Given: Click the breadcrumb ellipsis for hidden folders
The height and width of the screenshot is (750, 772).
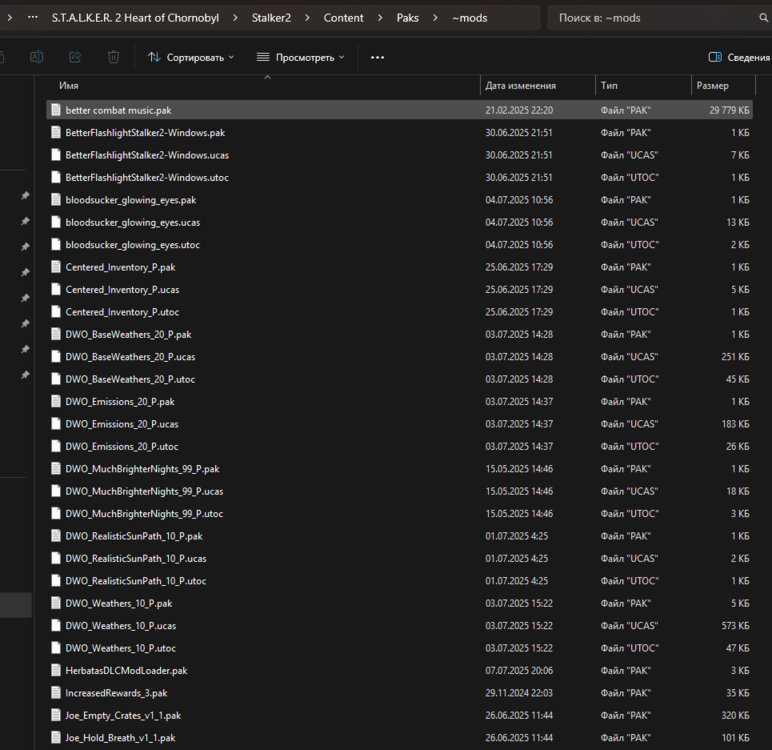Looking at the screenshot, I should 32,18.
